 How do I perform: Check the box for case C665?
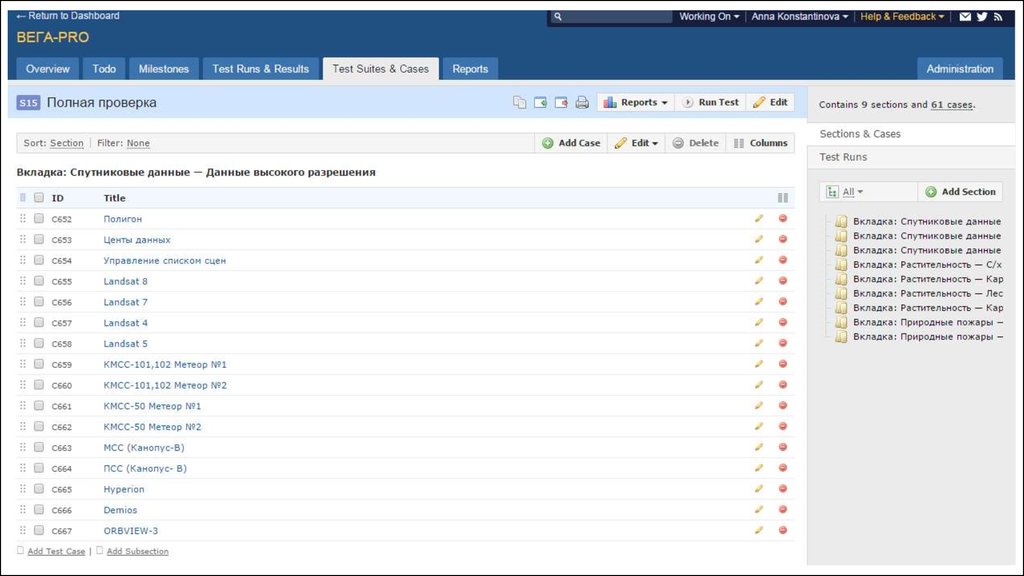pos(39,488)
